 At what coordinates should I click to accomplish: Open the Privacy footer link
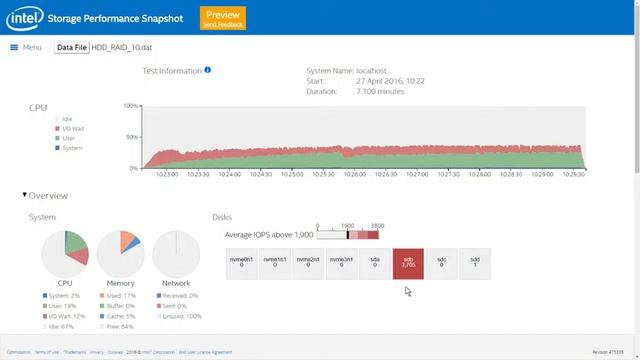tap(97, 352)
